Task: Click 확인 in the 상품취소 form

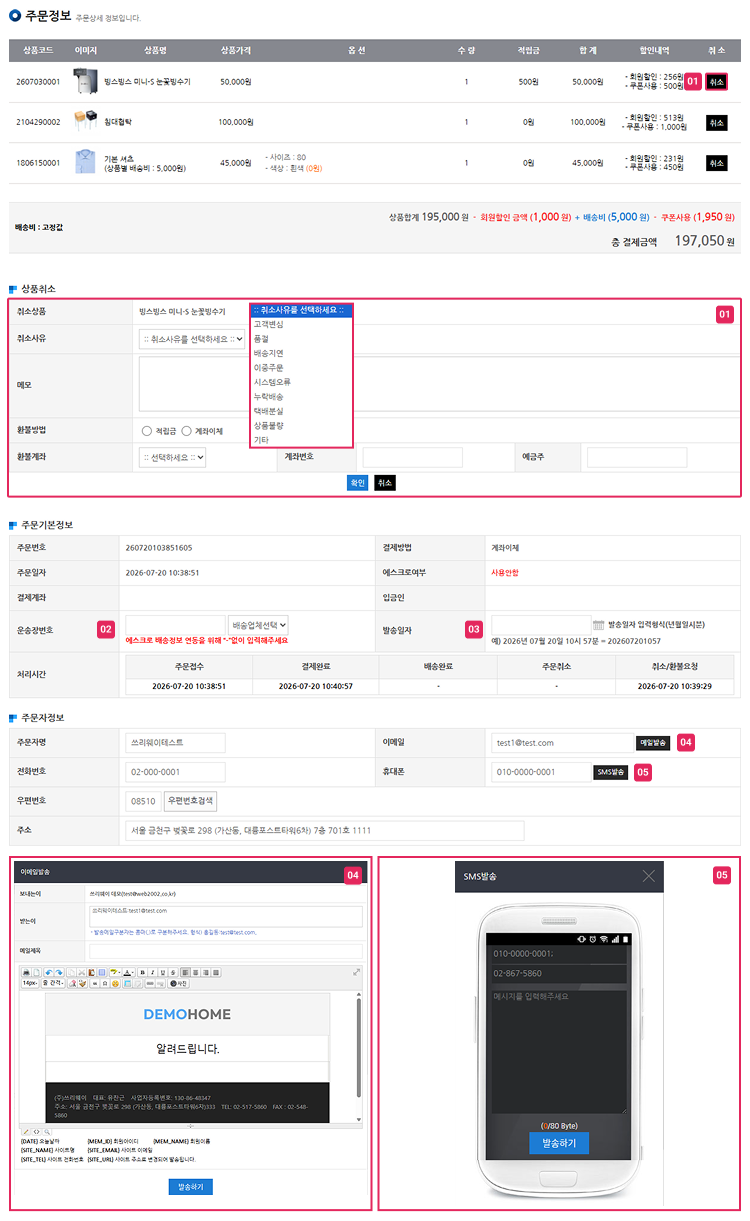Action: pos(358,483)
